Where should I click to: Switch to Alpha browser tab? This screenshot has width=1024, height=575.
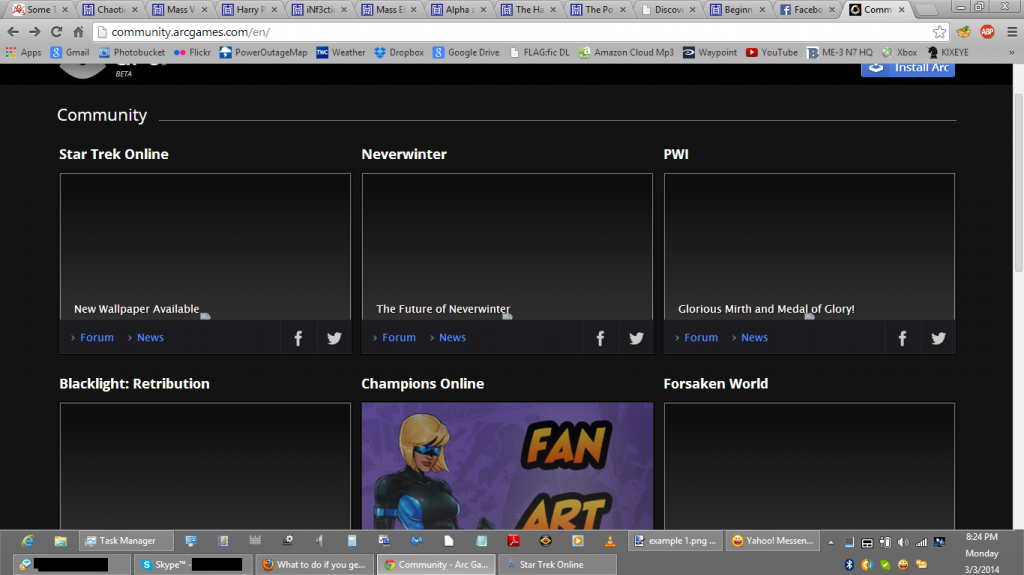click(x=458, y=9)
